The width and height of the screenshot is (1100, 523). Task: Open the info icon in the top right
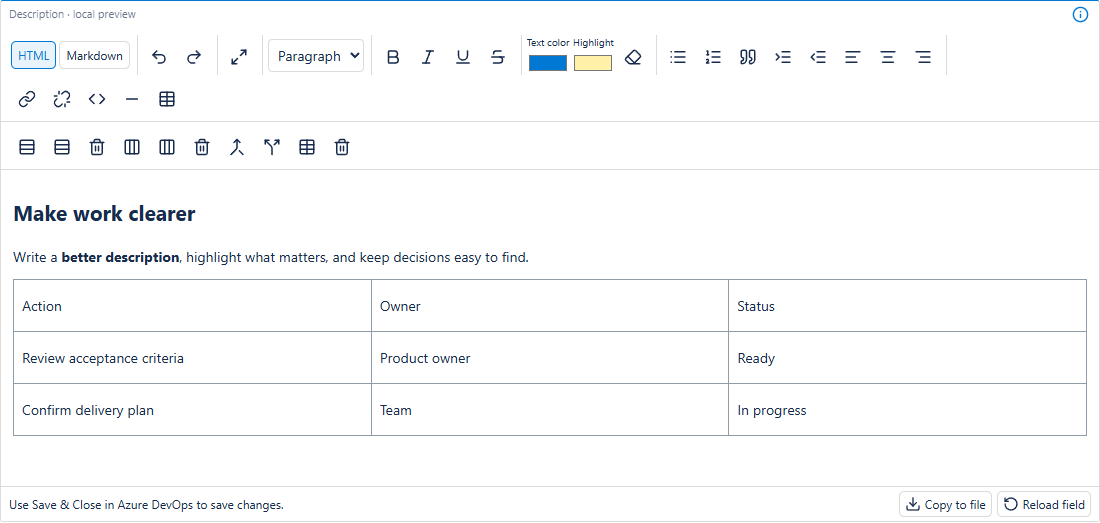[1080, 15]
